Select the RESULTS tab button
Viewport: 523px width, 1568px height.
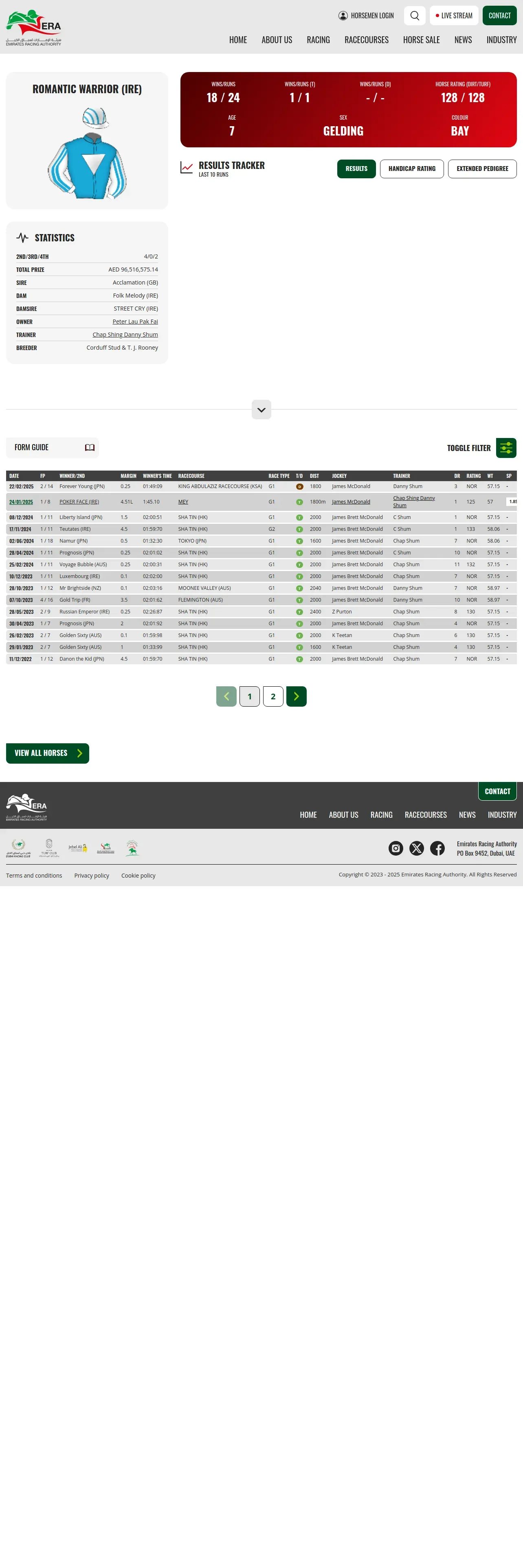pyautogui.click(x=357, y=169)
